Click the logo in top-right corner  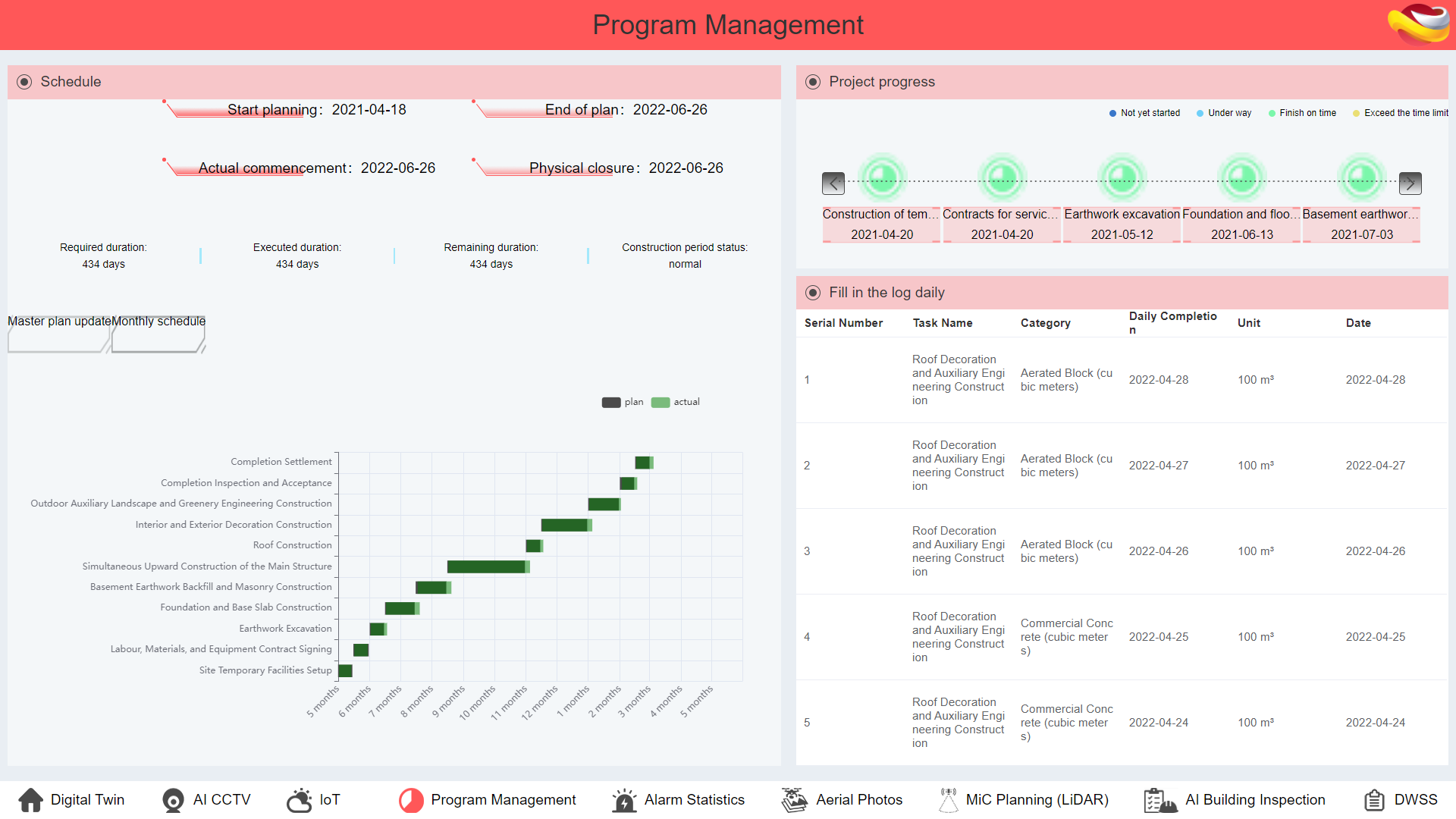coord(1418,24)
